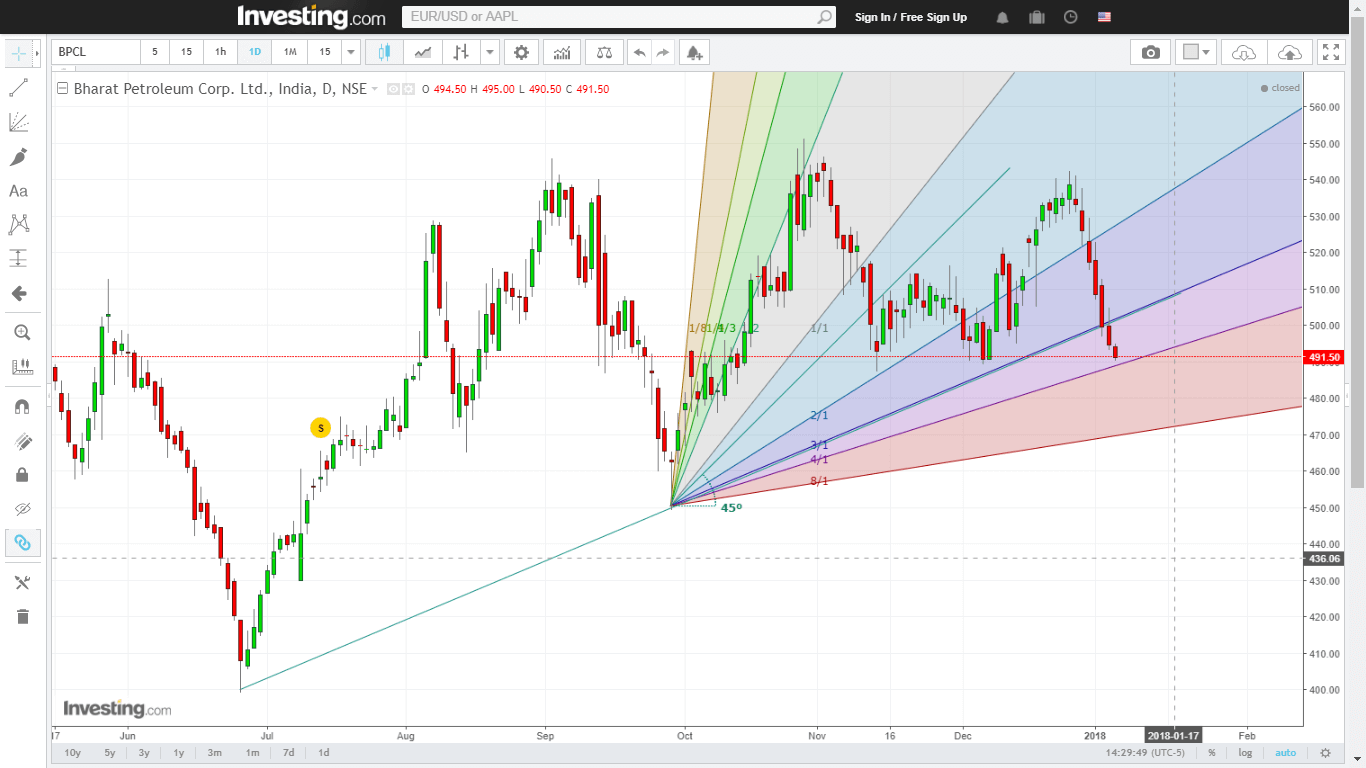
Task: Open the US flag language selector
Action: tap(1104, 17)
